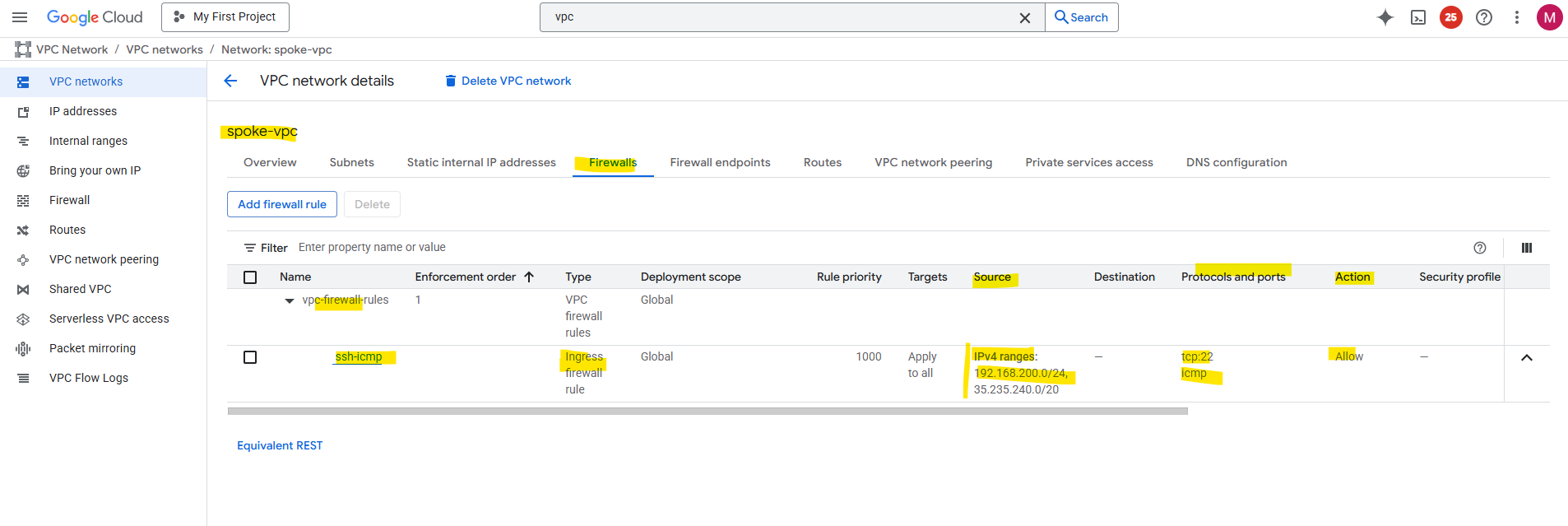This screenshot has width=1568, height=526.
Task: Click the back arrow beside VPC network details
Action: pos(230,81)
